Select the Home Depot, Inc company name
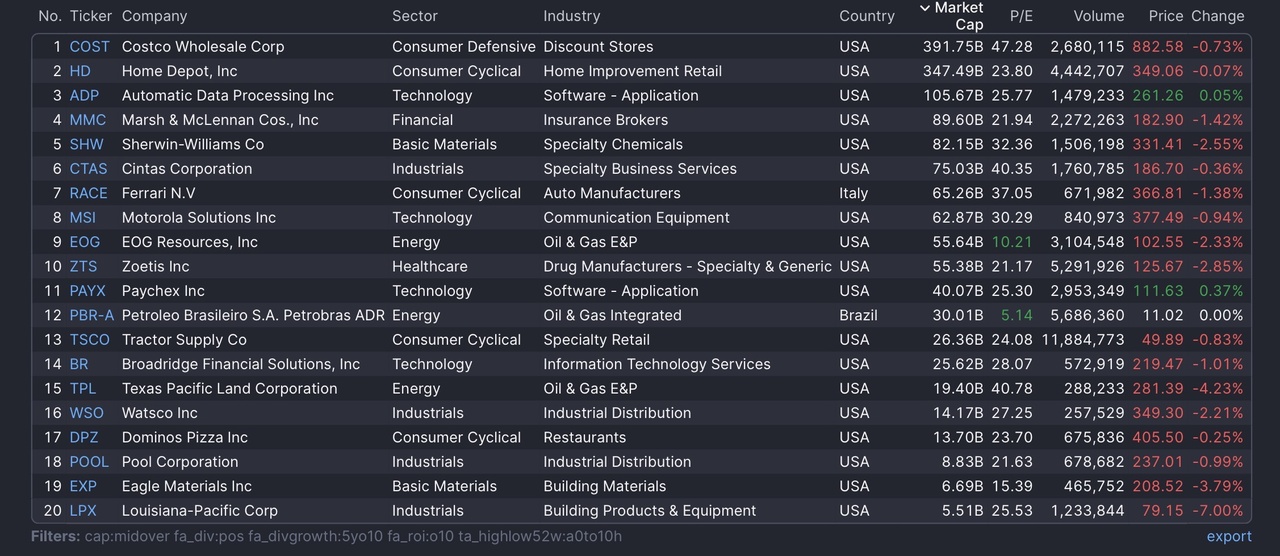The width and height of the screenshot is (1280, 556). [x=180, y=71]
